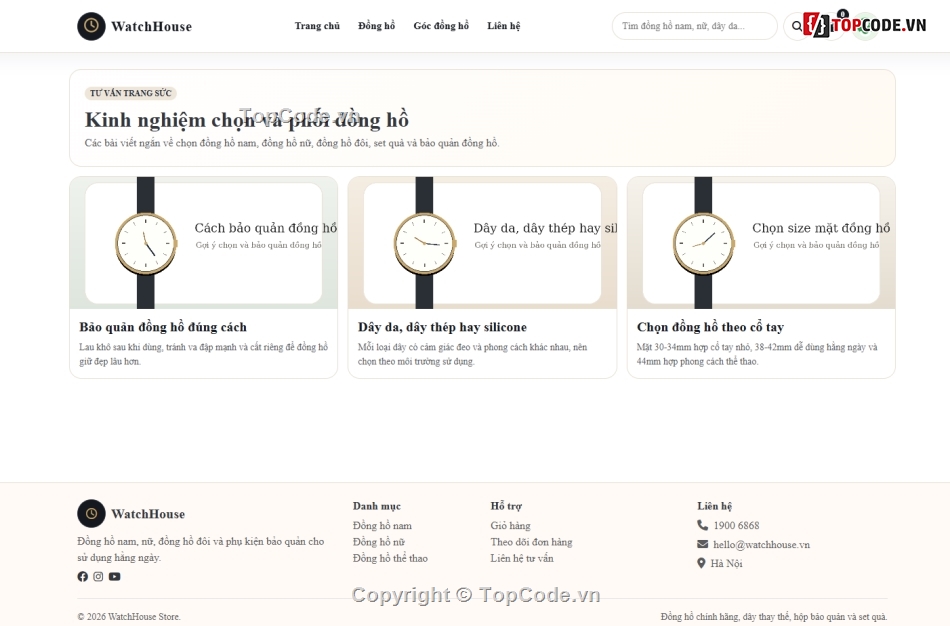Open article Chọn đồng hồ theo cổ tay
The image size is (950, 626).
(x=710, y=327)
